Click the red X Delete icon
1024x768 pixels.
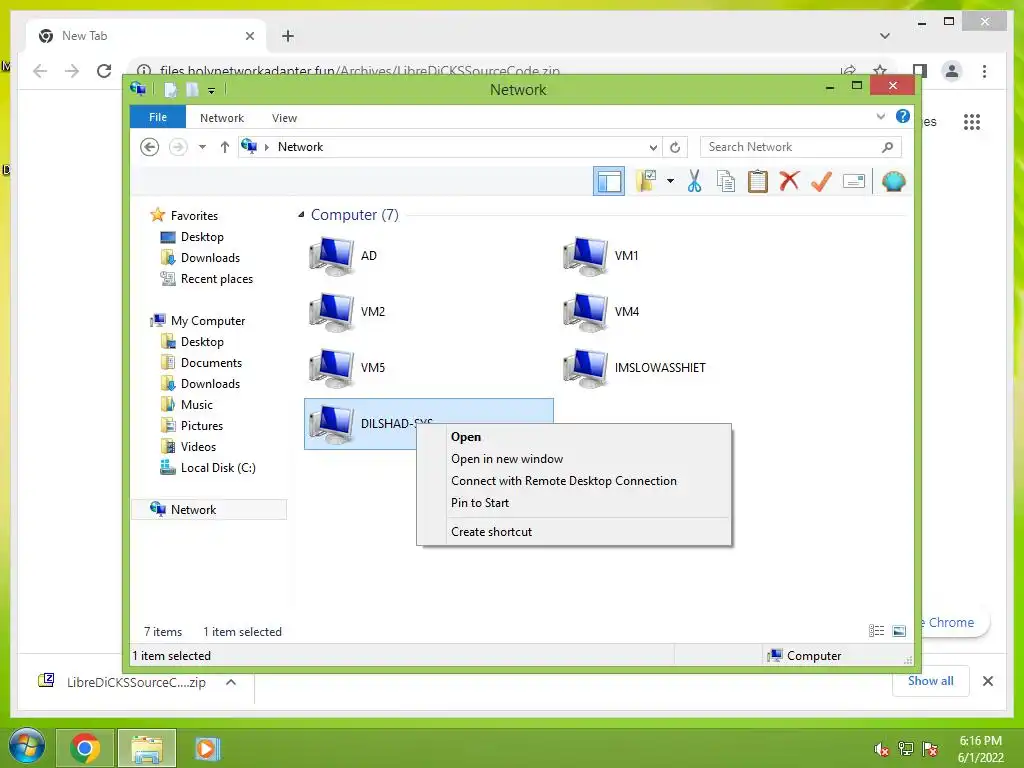coord(789,180)
